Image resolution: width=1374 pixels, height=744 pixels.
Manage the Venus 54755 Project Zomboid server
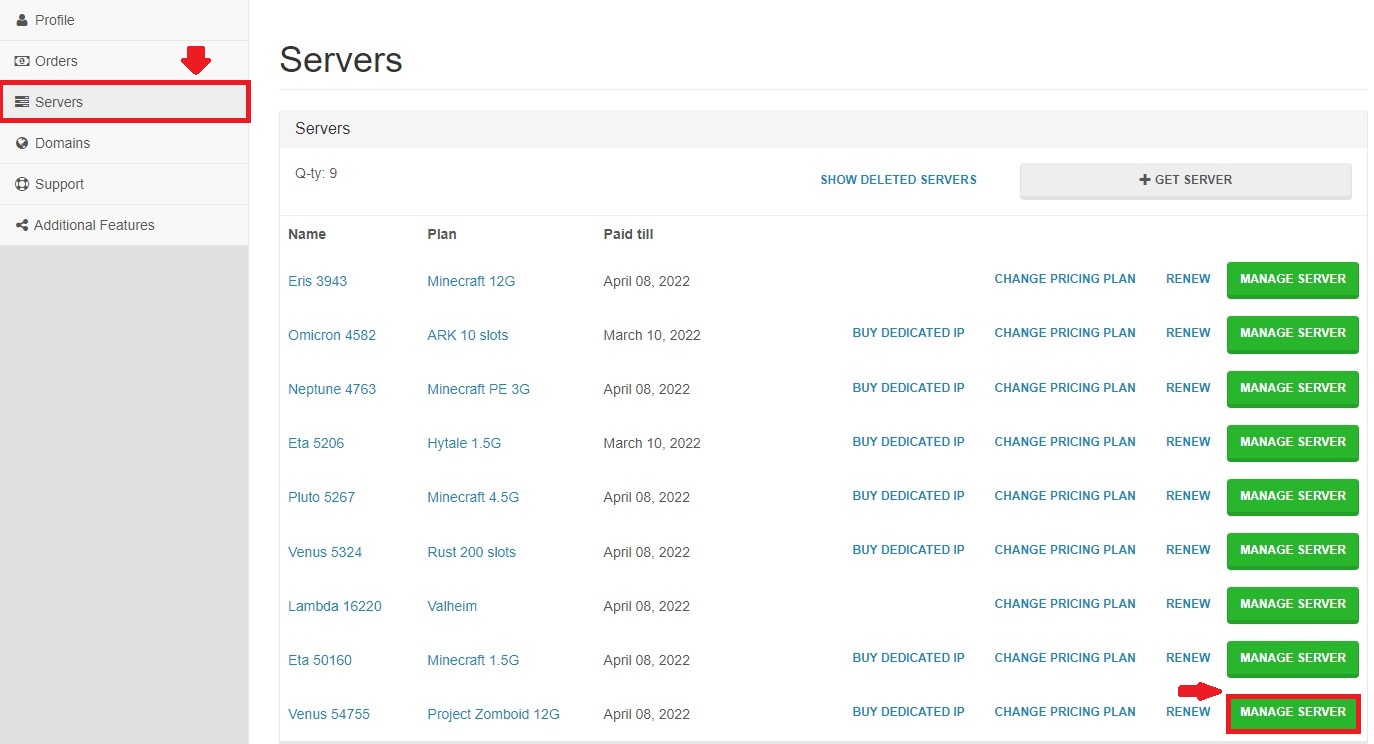1292,712
